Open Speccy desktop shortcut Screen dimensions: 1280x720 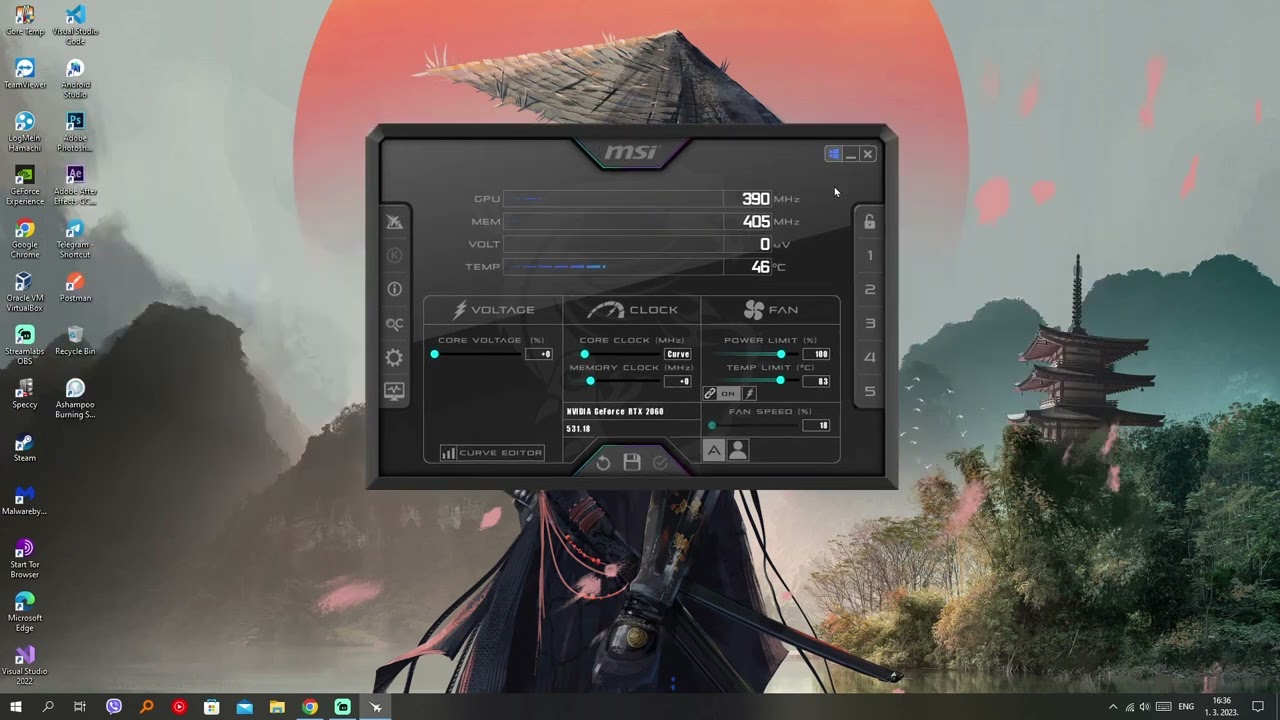[25, 395]
